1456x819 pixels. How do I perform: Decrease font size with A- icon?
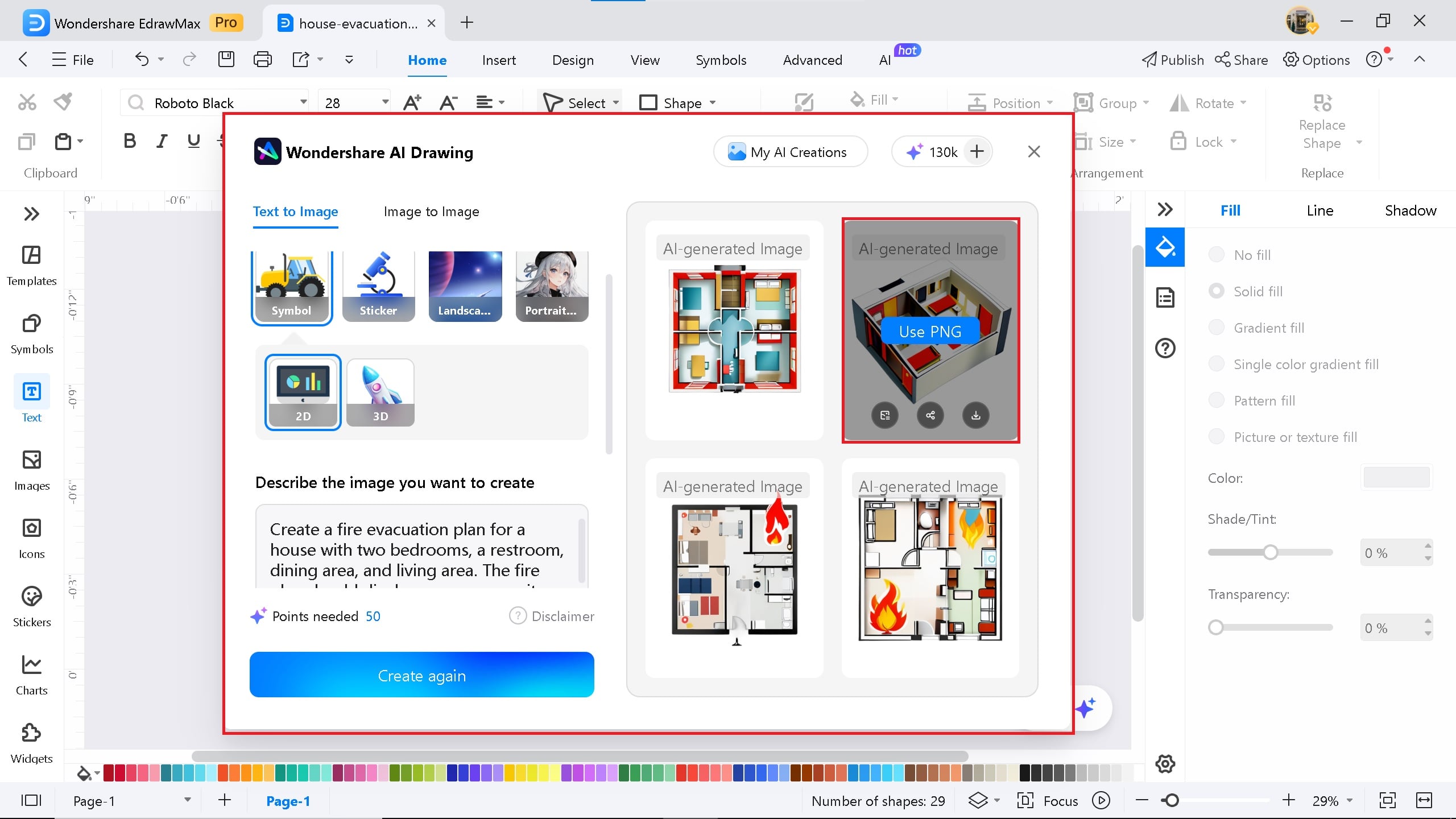click(448, 103)
